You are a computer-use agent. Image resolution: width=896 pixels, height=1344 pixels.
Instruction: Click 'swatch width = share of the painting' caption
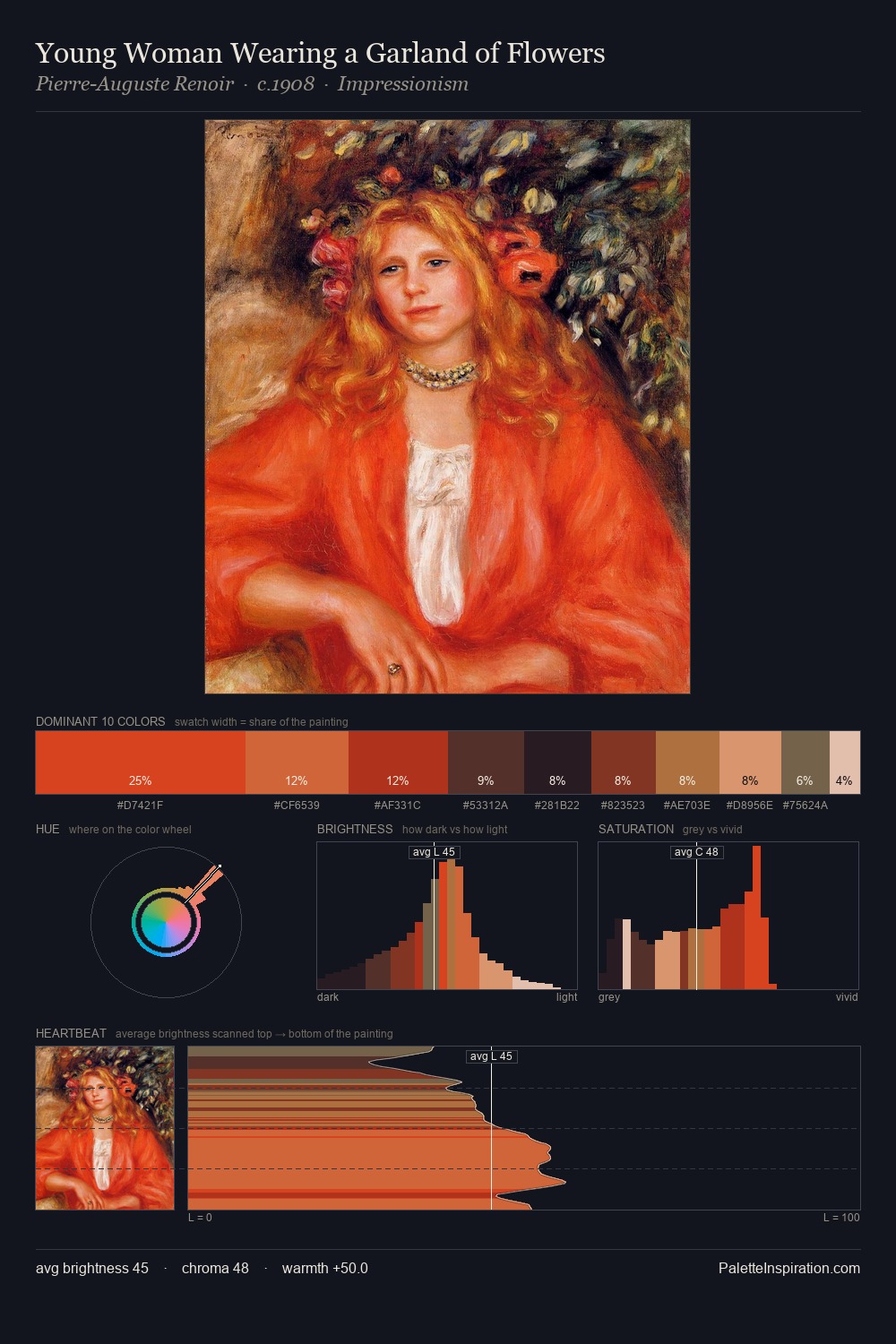(261, 722)
